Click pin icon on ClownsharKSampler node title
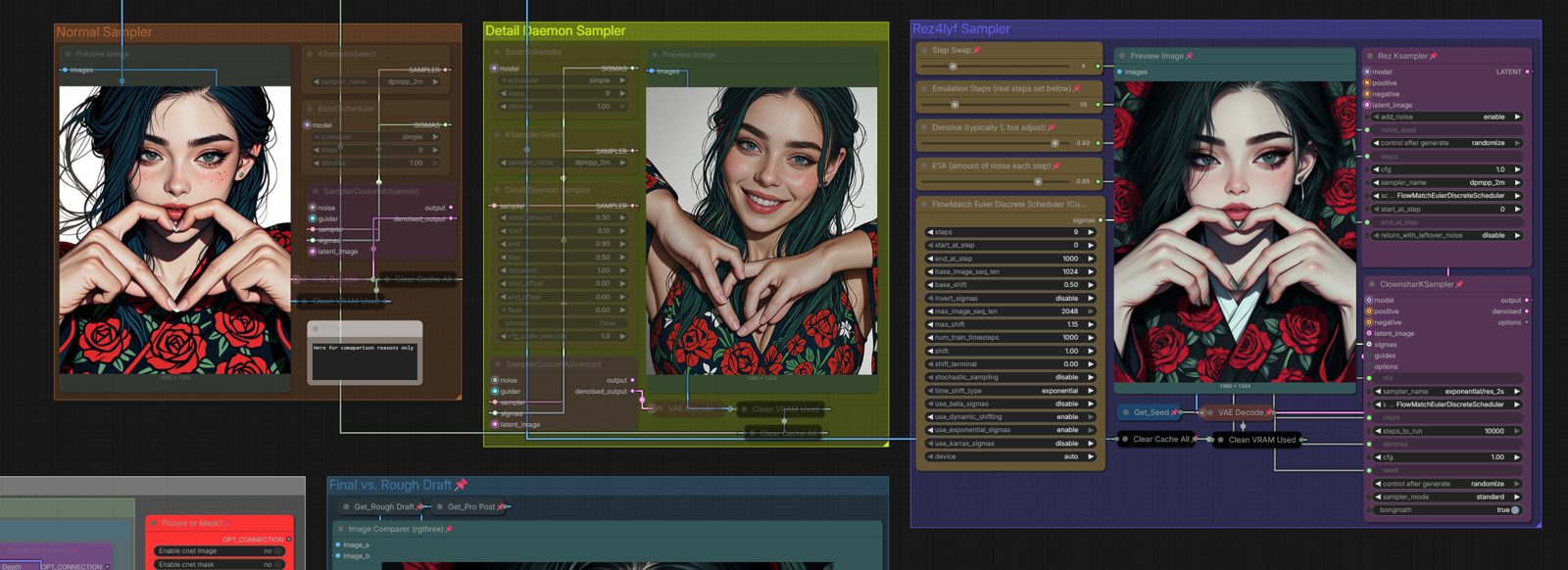This screenshot has height=570, width=1568. [x=1459, y=285]
